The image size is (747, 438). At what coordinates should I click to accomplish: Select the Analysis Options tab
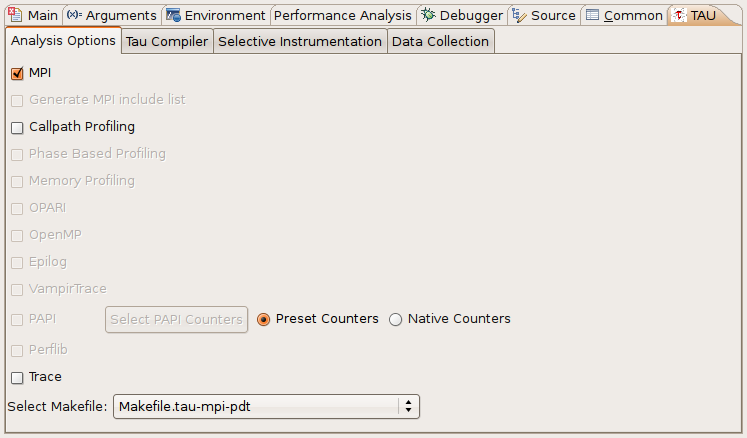[63, 41]
